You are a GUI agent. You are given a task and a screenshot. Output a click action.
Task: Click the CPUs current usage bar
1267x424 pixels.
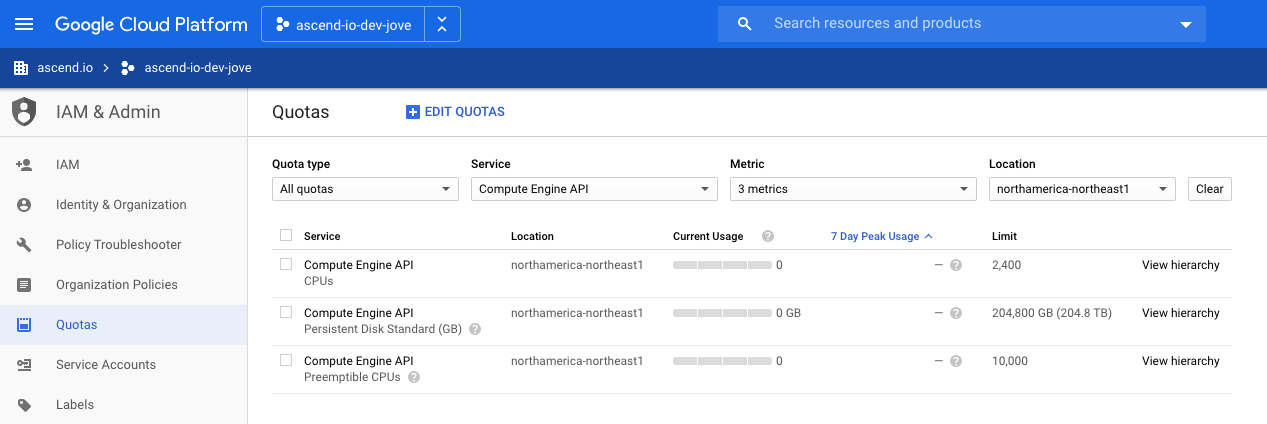pos(722,265)
